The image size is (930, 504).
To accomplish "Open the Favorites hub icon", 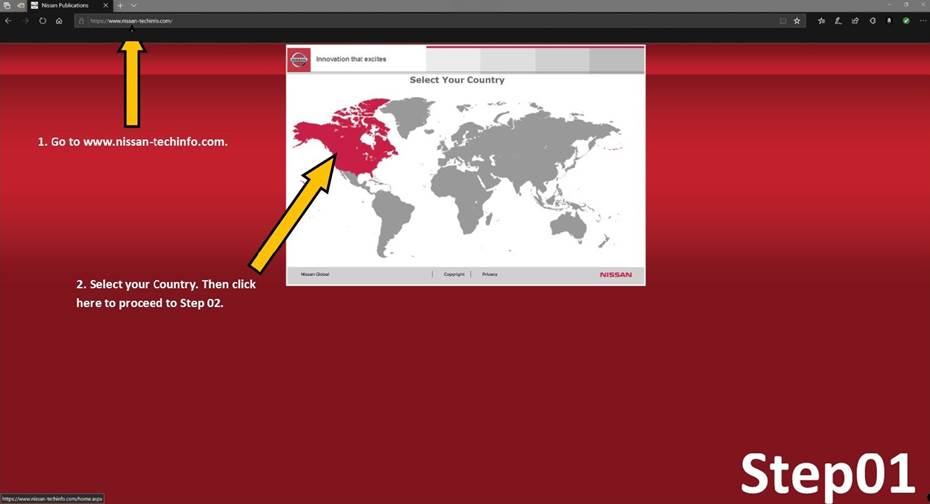I will coord(821,21).
